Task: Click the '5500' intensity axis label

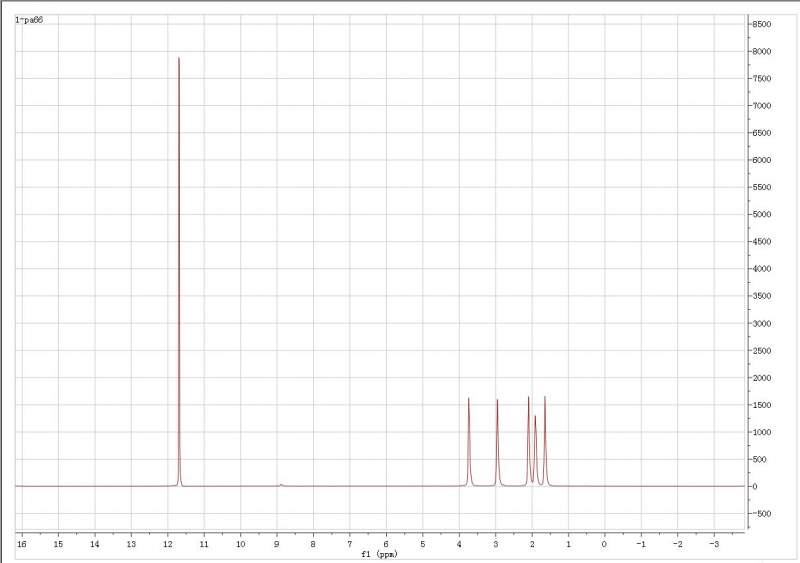Action: [x=762, y=187]
